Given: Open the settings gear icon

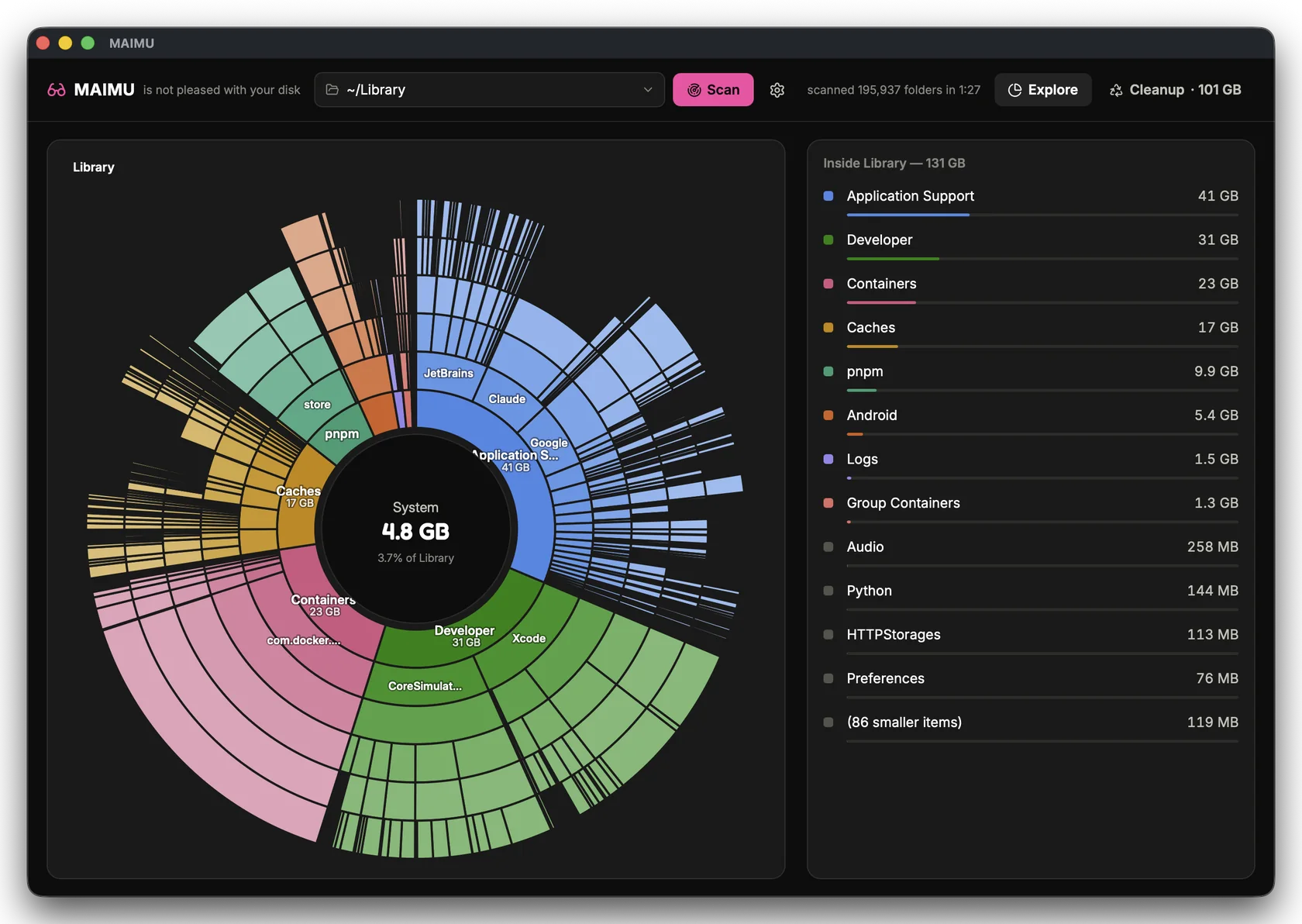Looking at the screenshot, I should point(777,90).
